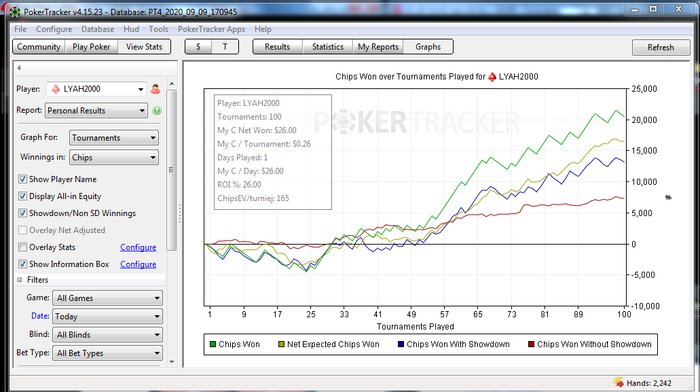This screenshot has height=392, width=700.
Task: Click the sidebar vertical scrollbar thumb
Action: tap(171, 170)
